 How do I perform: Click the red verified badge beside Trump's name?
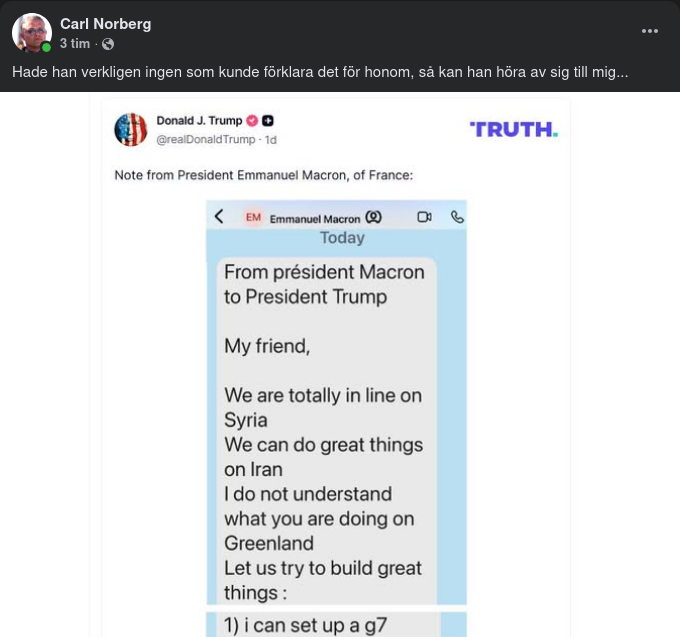pos(252,121)
